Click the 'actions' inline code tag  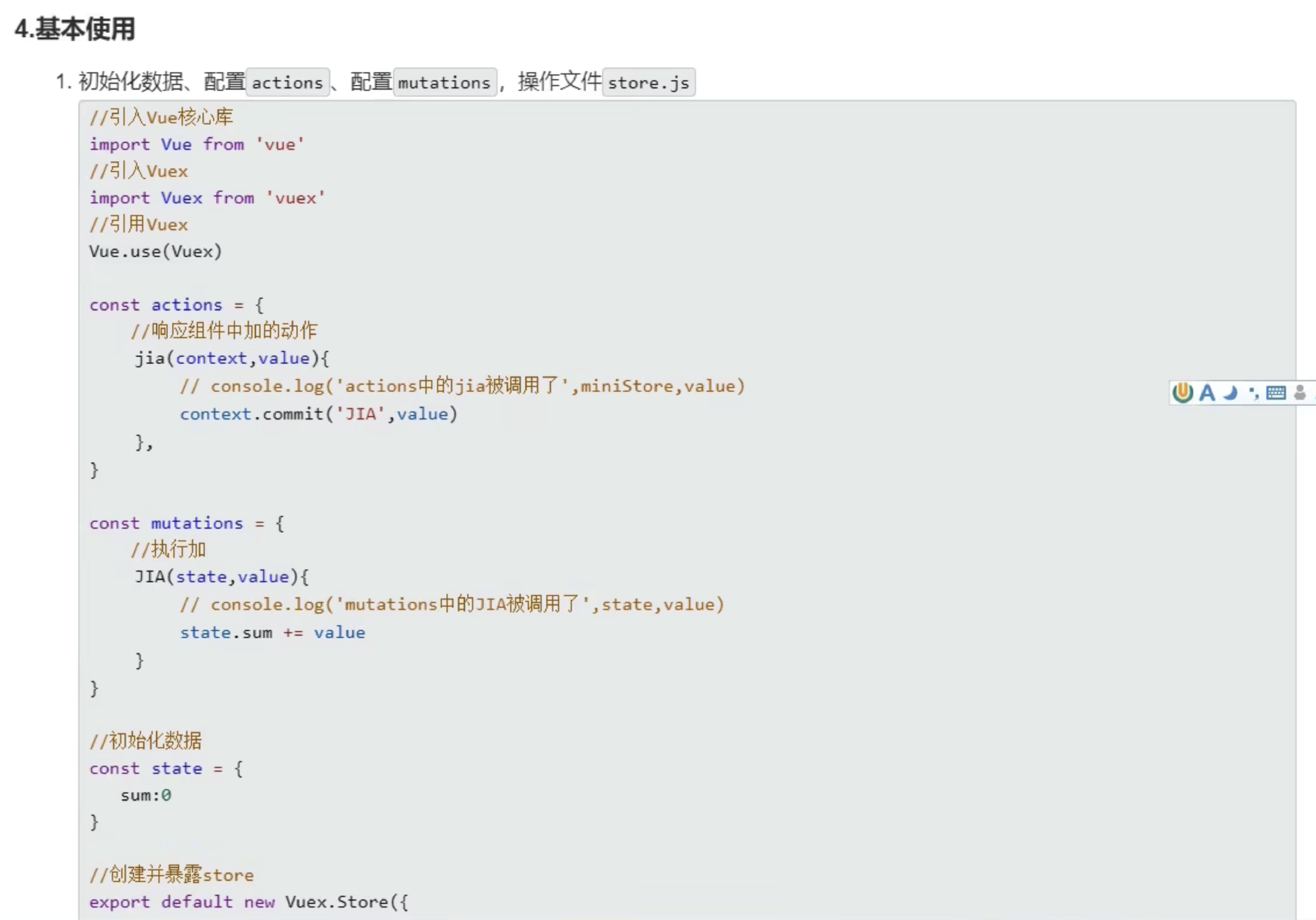[287, 82]
